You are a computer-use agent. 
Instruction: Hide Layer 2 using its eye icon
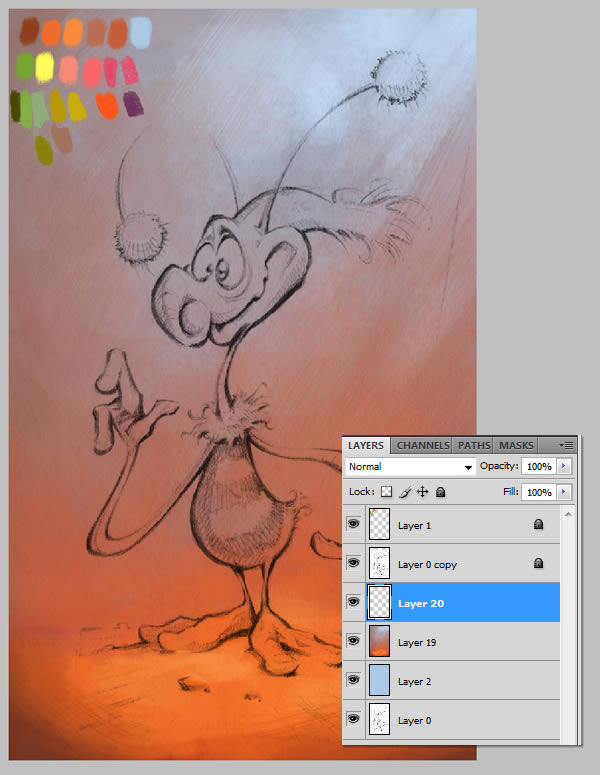(x=353, y=680)
